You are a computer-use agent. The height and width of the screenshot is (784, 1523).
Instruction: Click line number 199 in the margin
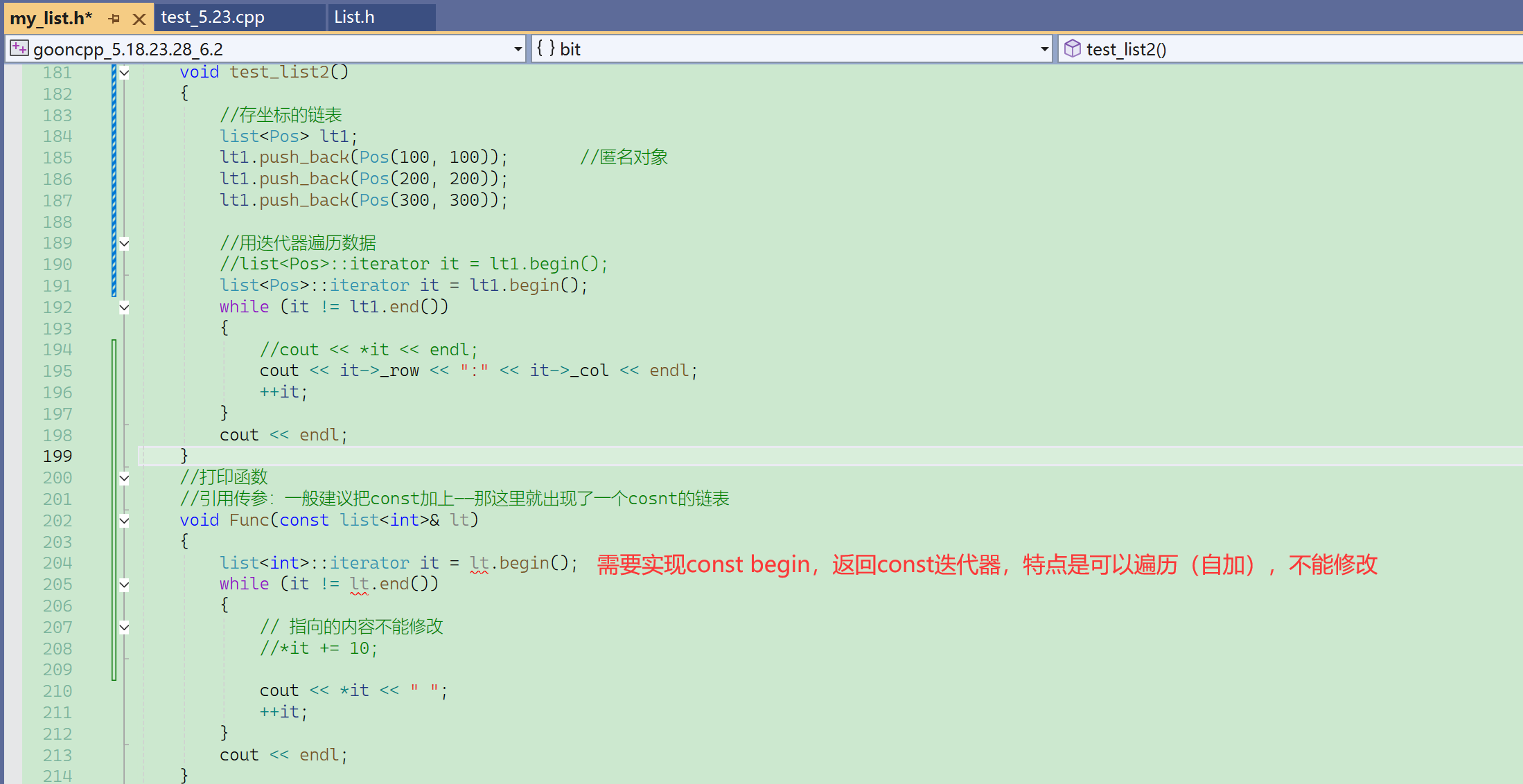pyautogui.click(x=57, y=456)
